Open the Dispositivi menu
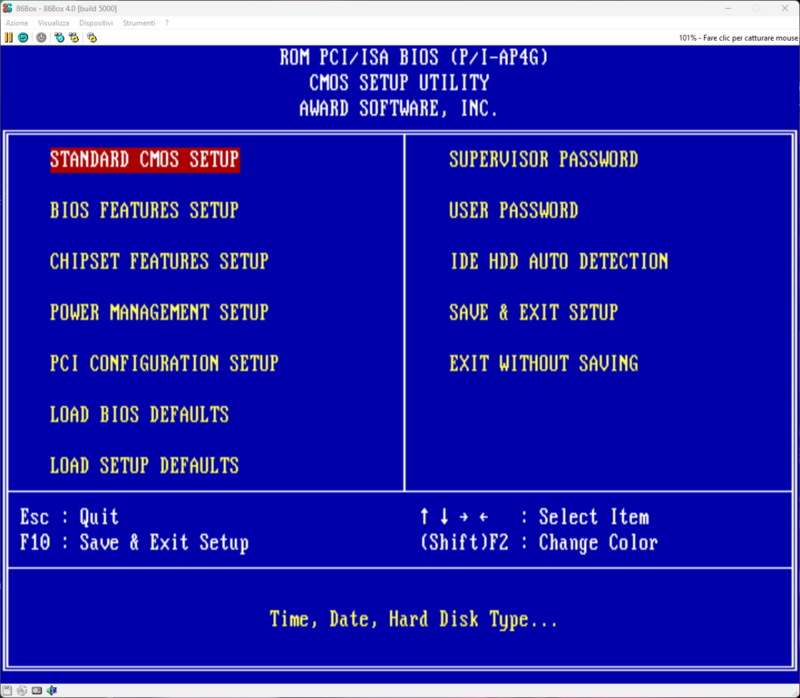This screenshot has width=800, height=698. click(x=96, y=23)
